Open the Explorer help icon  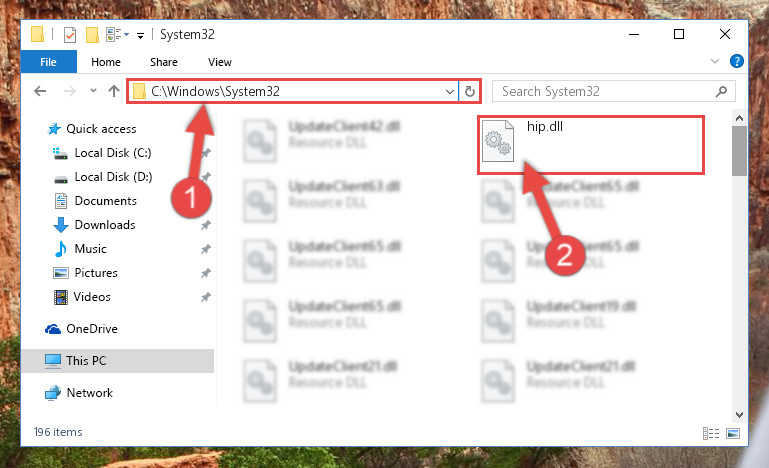click(x=736, y=61)
